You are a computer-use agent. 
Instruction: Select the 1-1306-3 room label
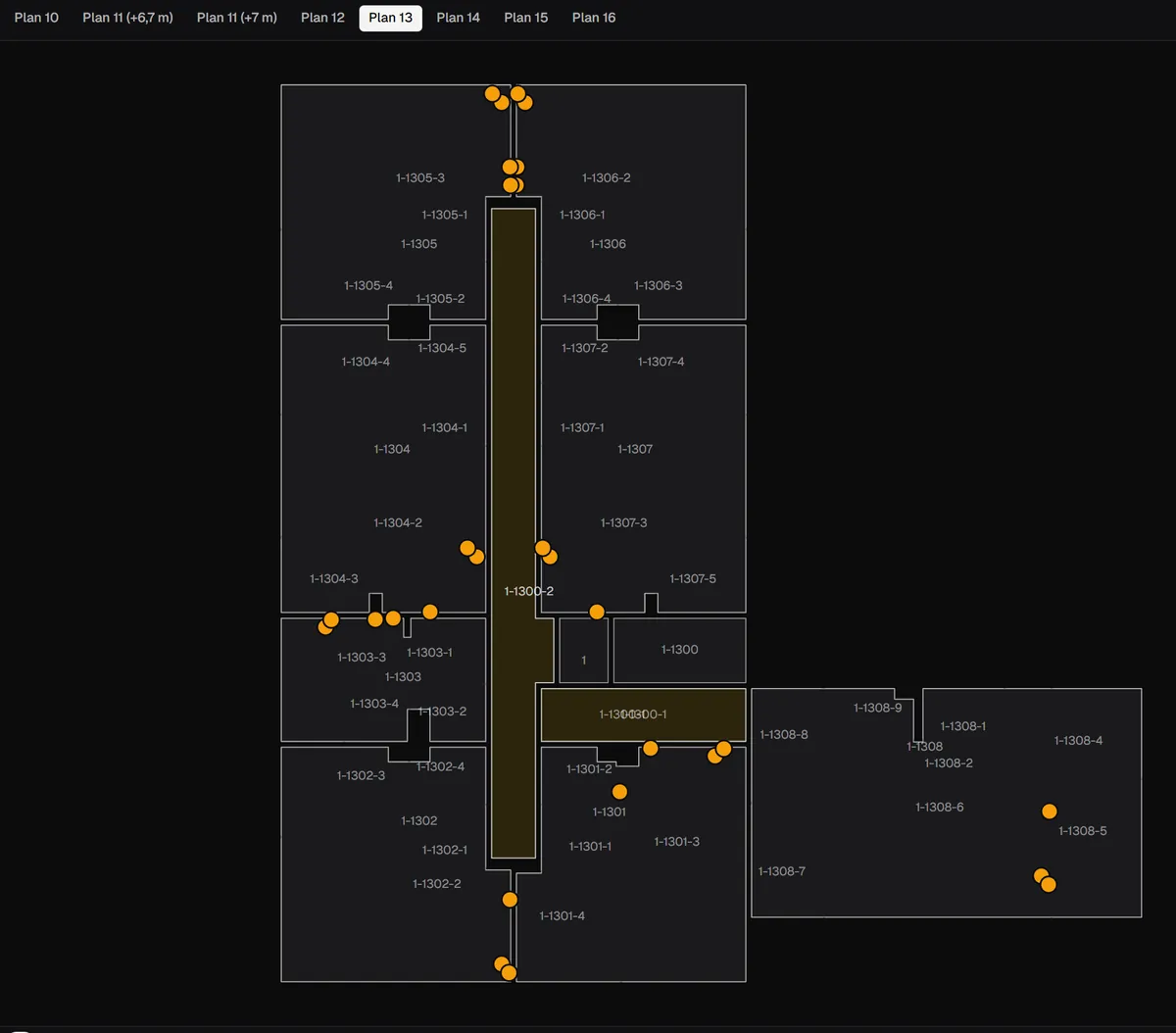tap(659, 286)
